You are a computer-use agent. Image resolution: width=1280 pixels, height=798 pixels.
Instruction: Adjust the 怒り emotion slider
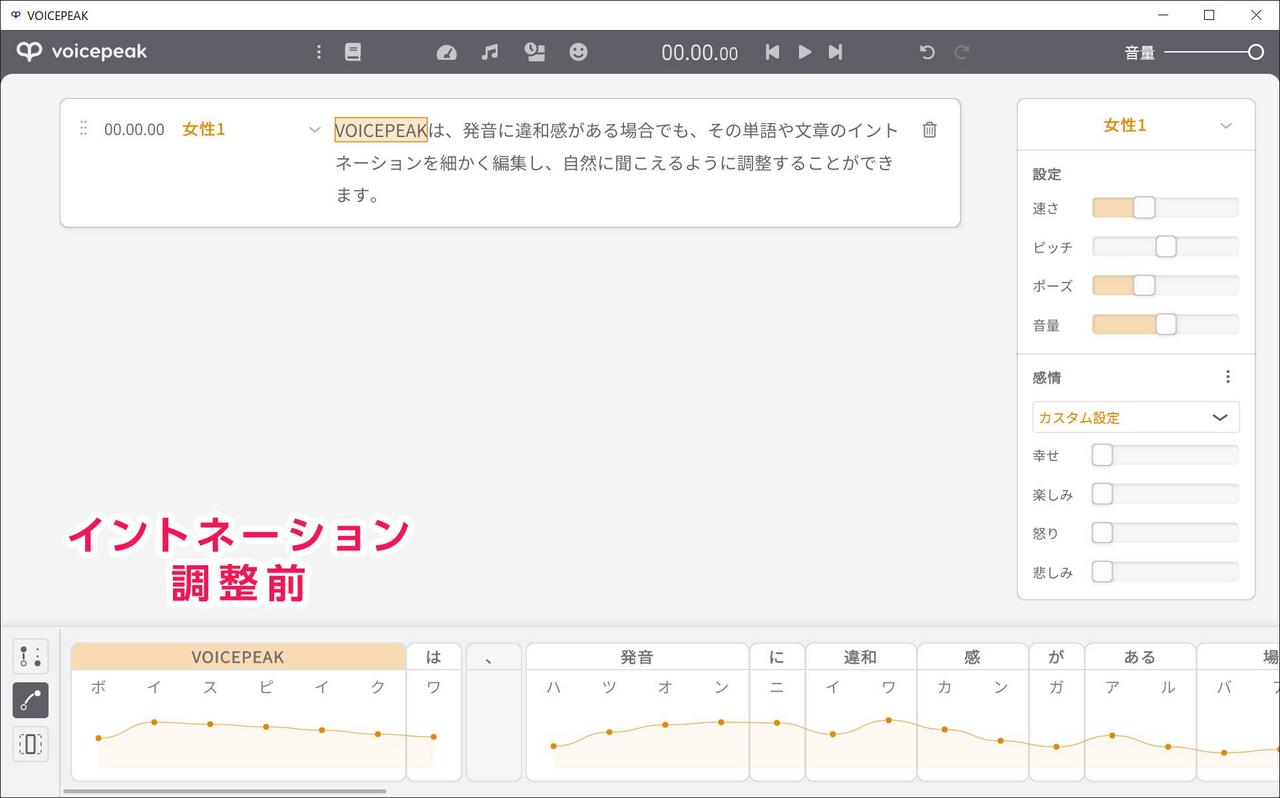pyautogui.click(x=1165, y=533)
